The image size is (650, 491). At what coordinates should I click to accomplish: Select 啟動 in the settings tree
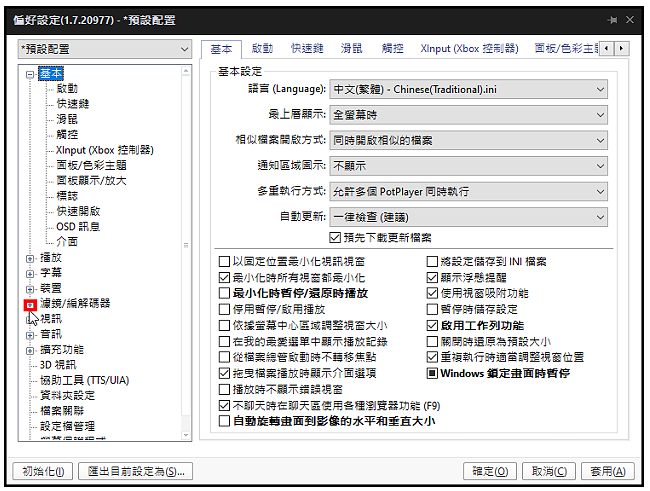click(x=67, y=88)
